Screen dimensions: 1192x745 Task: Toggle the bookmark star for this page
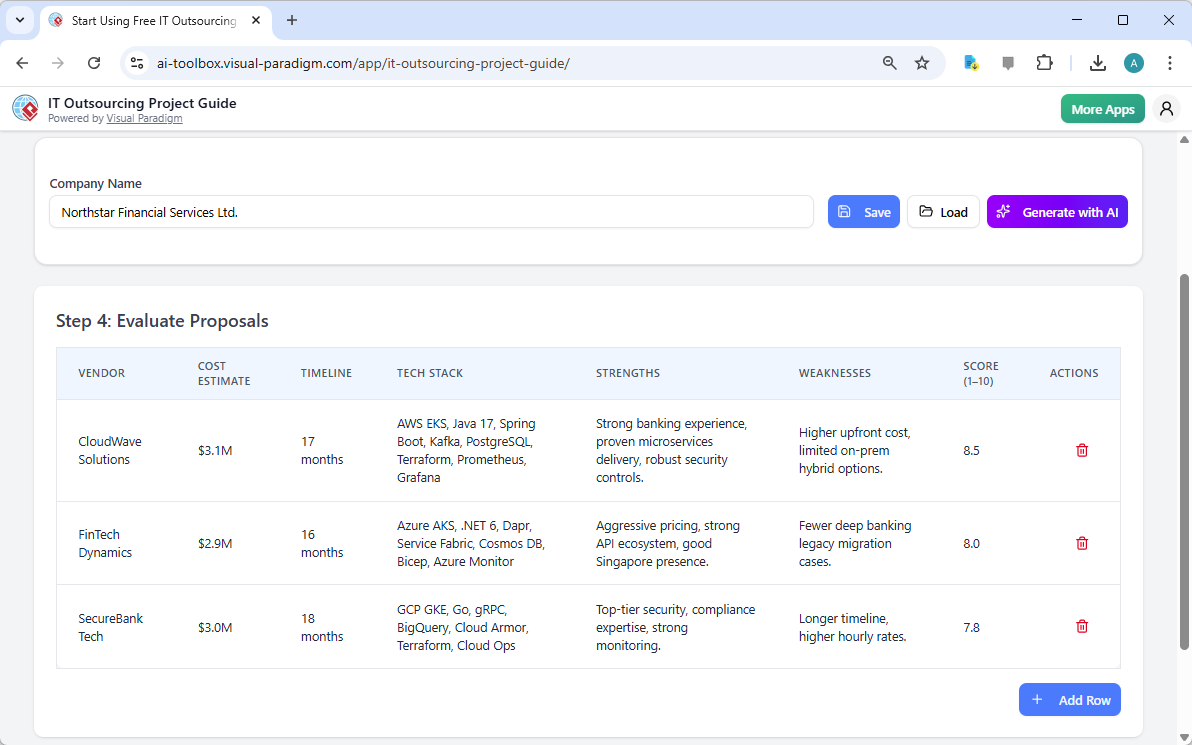(x=921, y=62)
